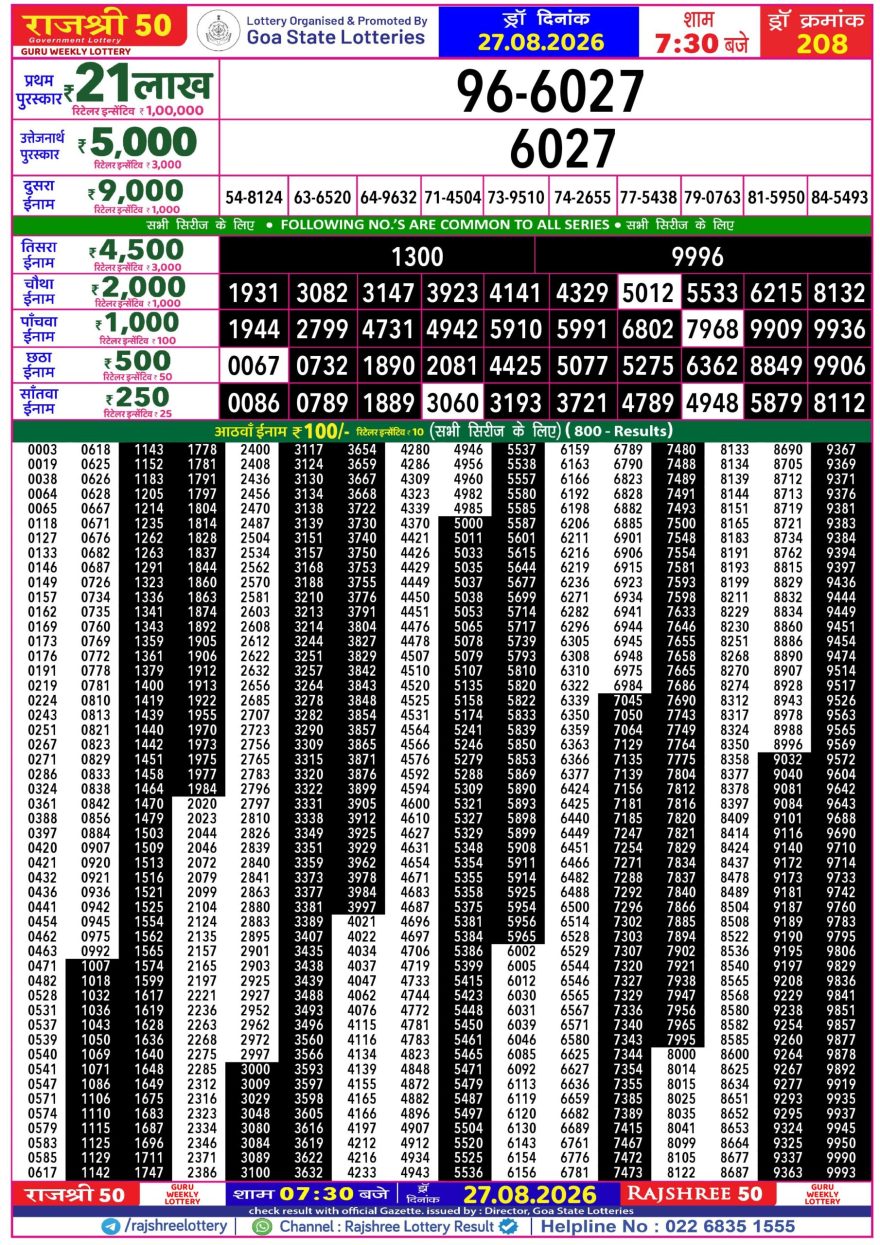880x1245 pixels.
Task: Select second prize number 54-8124
Action: coord(254,197)
